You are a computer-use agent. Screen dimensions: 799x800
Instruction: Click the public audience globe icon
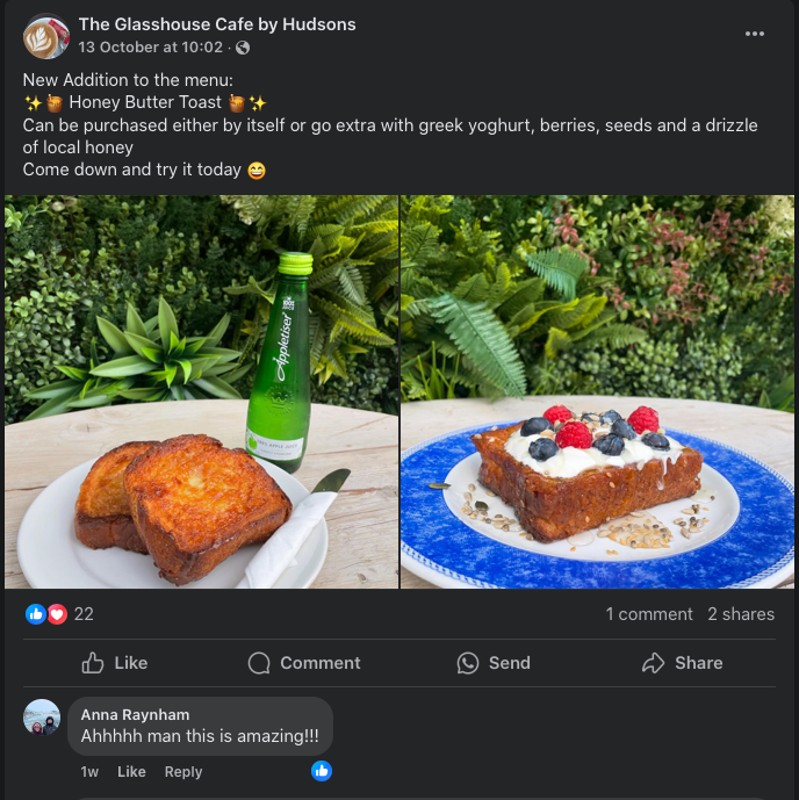point(242,47)
